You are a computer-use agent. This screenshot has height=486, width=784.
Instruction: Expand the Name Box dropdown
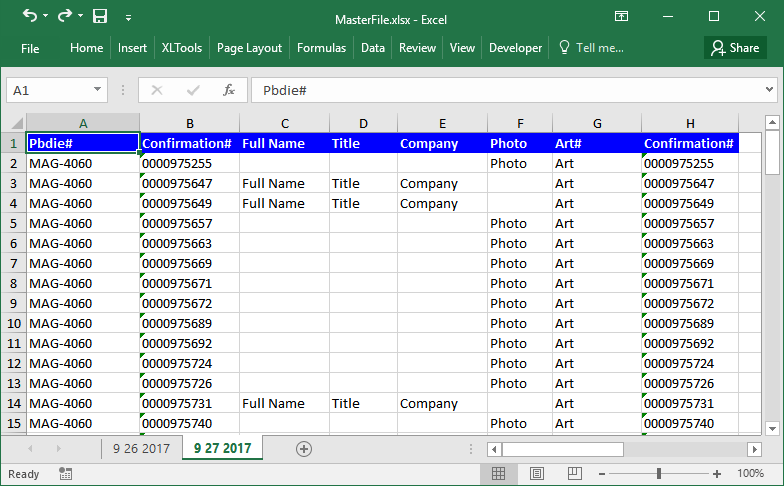[97, 90]
